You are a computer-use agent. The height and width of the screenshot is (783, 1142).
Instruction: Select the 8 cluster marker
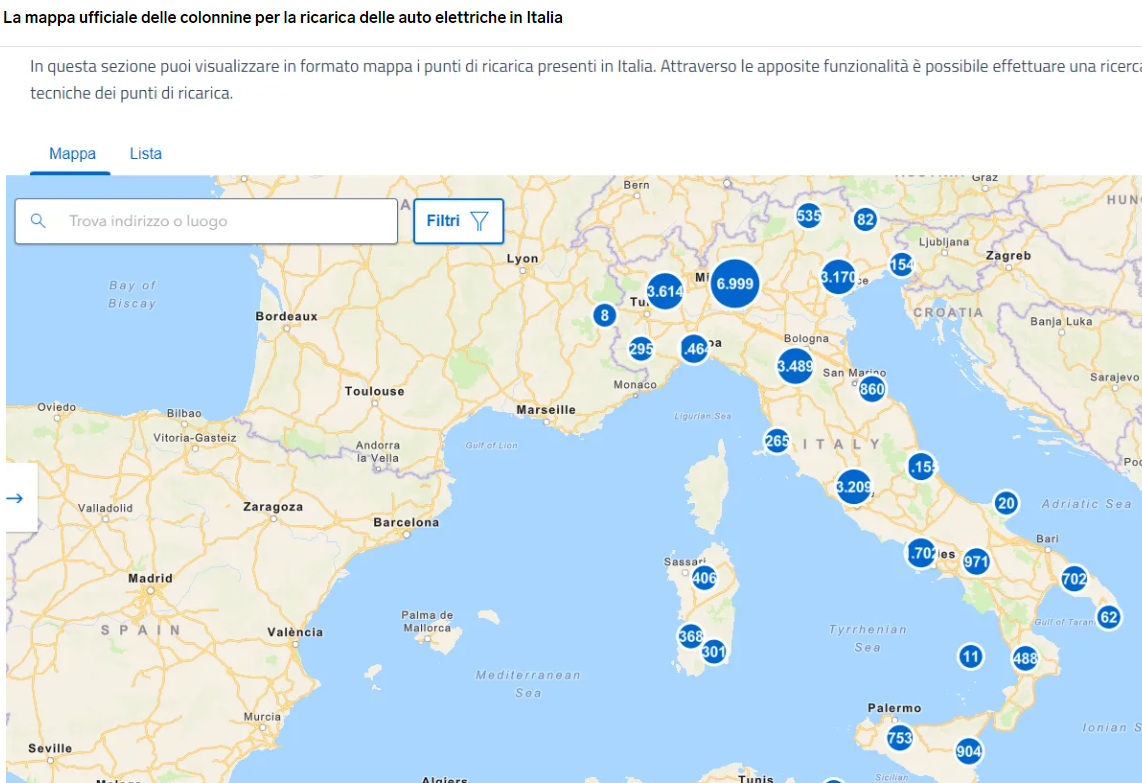(605, 315)
